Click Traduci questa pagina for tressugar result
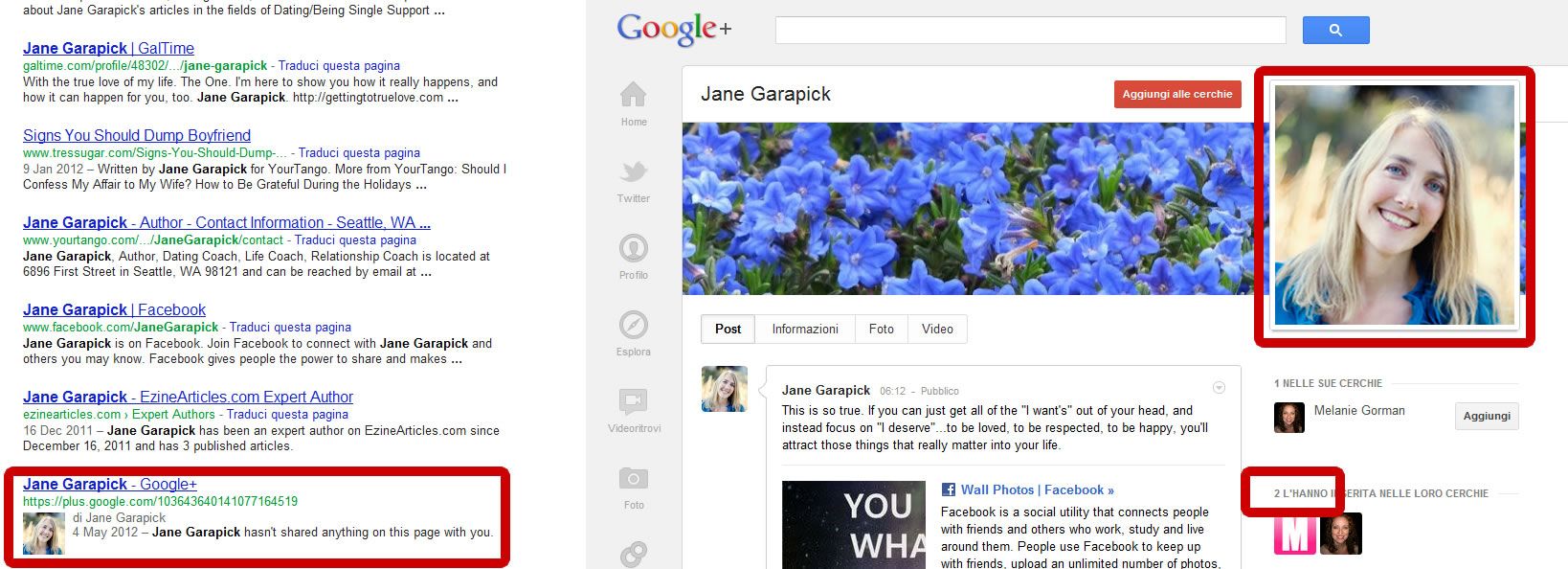This screenshot has width=1568, height=569. [x=359, y=152]
